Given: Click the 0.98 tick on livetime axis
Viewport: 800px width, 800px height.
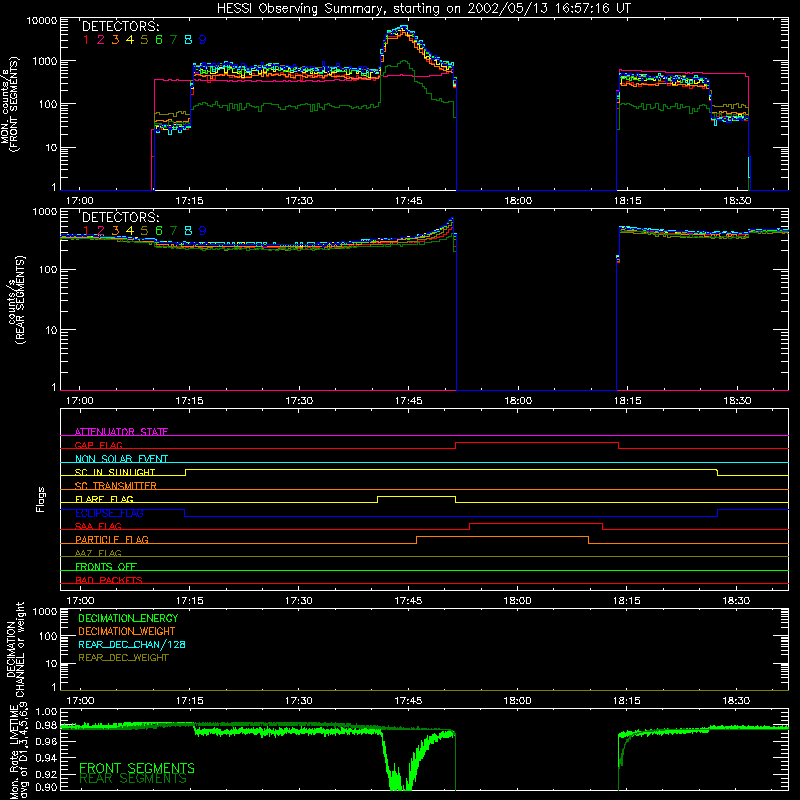Looking at the screenshot, I should [x=46, y=726].
